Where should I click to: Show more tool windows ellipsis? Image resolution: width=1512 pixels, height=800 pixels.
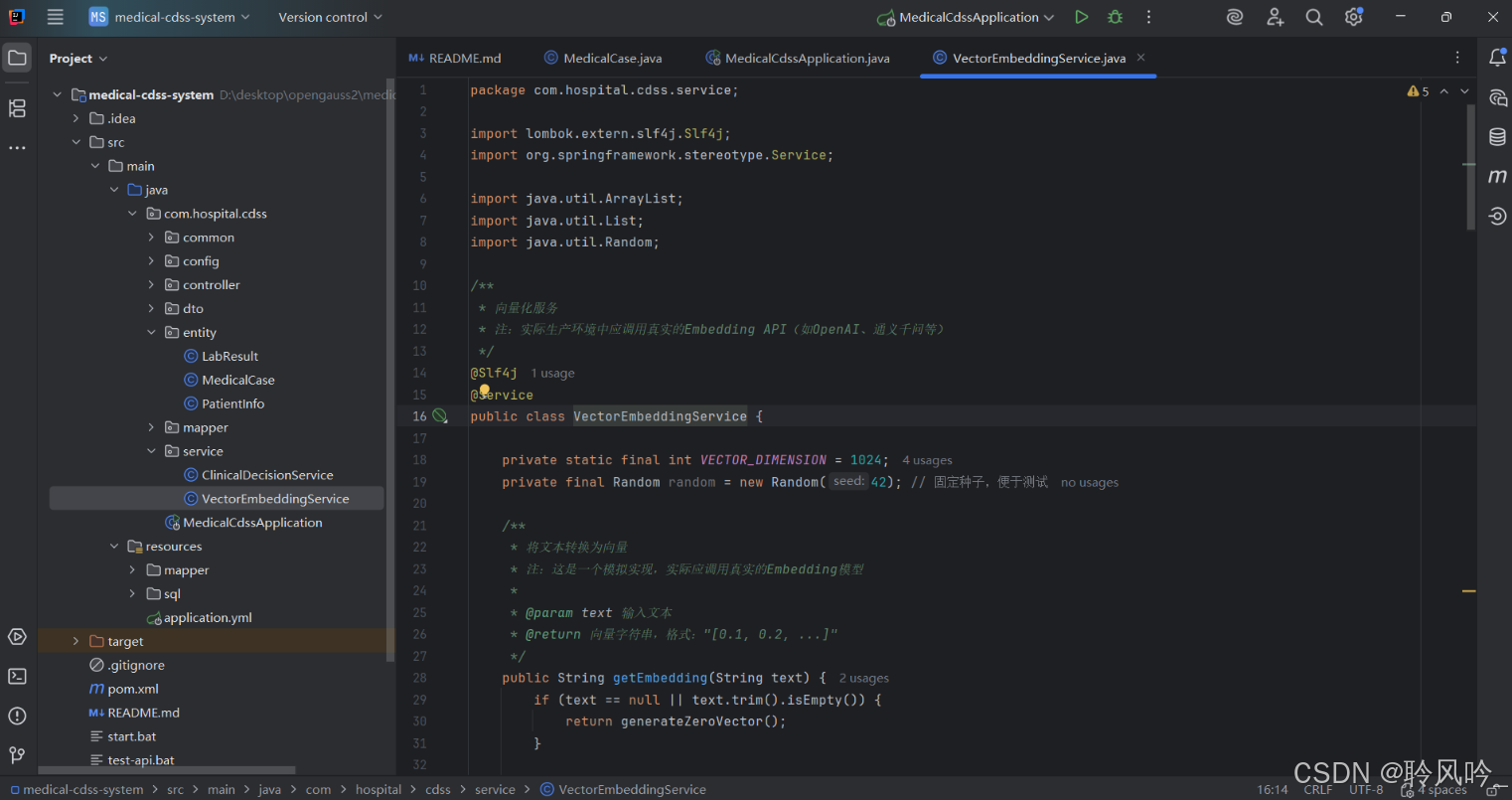[17, 148]
